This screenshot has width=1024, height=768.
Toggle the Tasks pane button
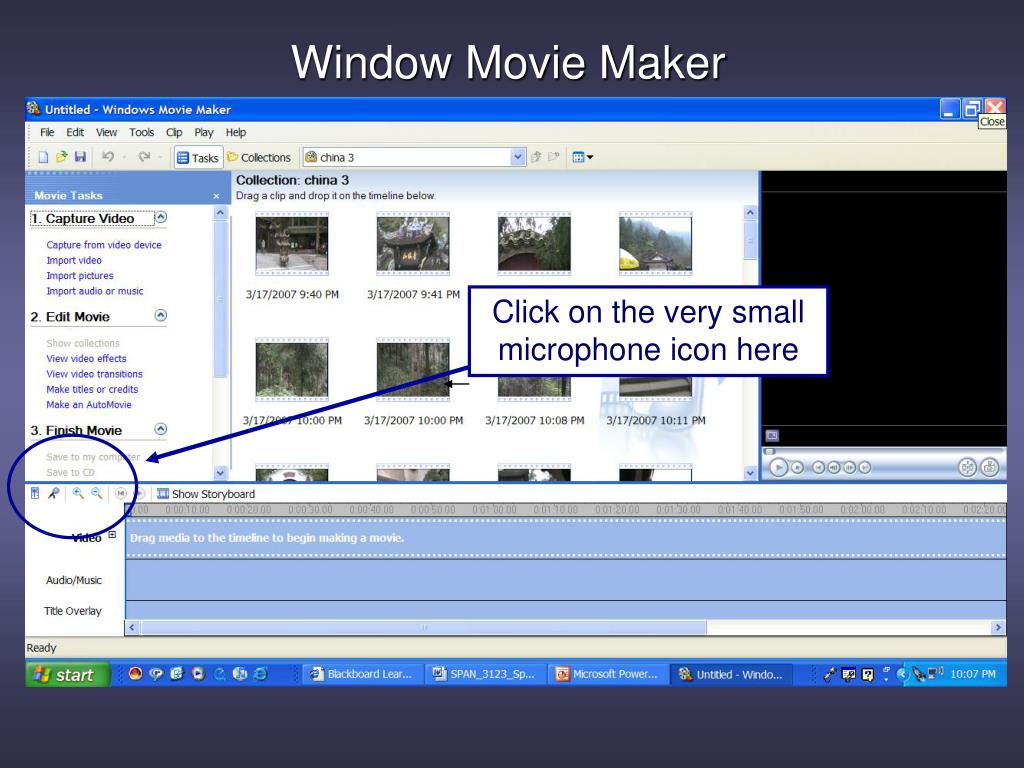(x=198, y=157)
